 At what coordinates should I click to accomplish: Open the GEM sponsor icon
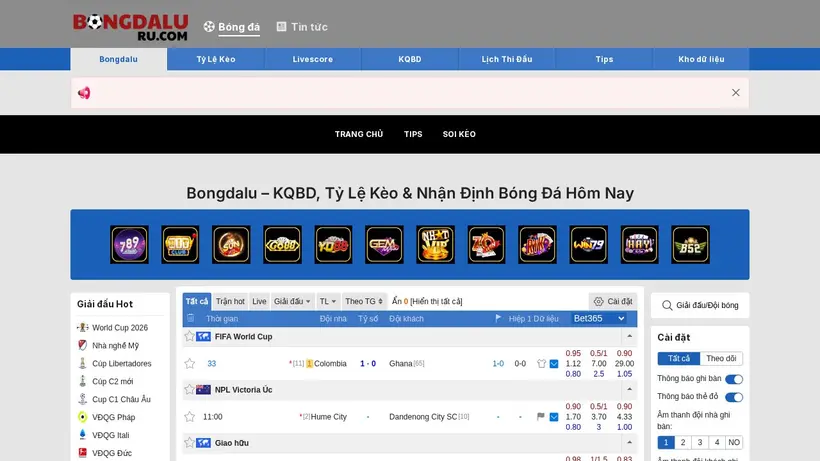(384, 245)
